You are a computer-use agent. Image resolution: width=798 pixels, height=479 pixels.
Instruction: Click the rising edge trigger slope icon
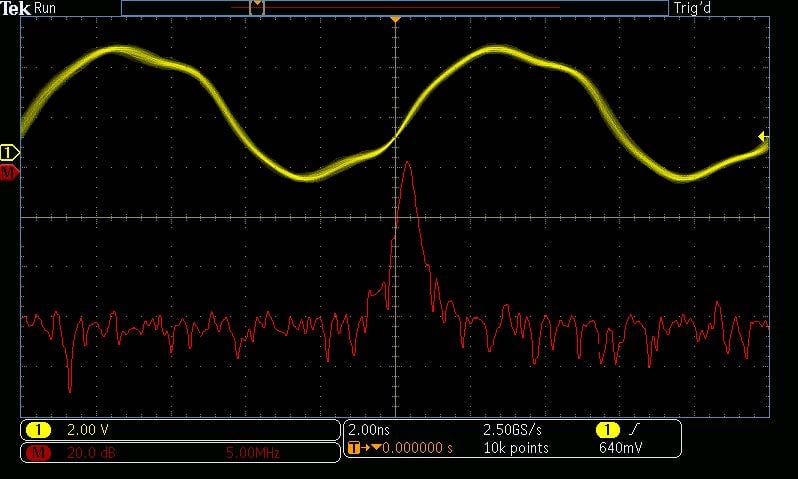click(632, 430)
